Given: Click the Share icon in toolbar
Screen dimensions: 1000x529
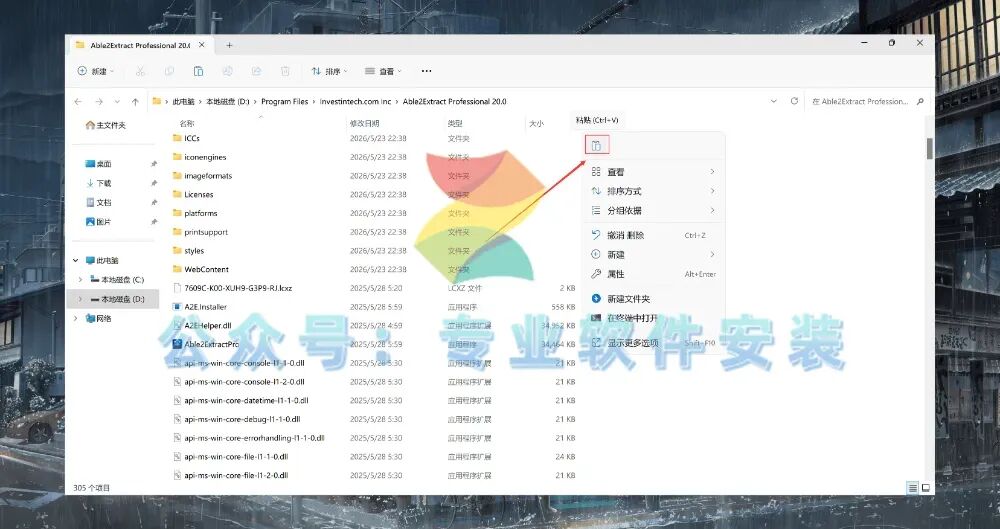Looking at the screenshot, I should (x=256, y=71).
